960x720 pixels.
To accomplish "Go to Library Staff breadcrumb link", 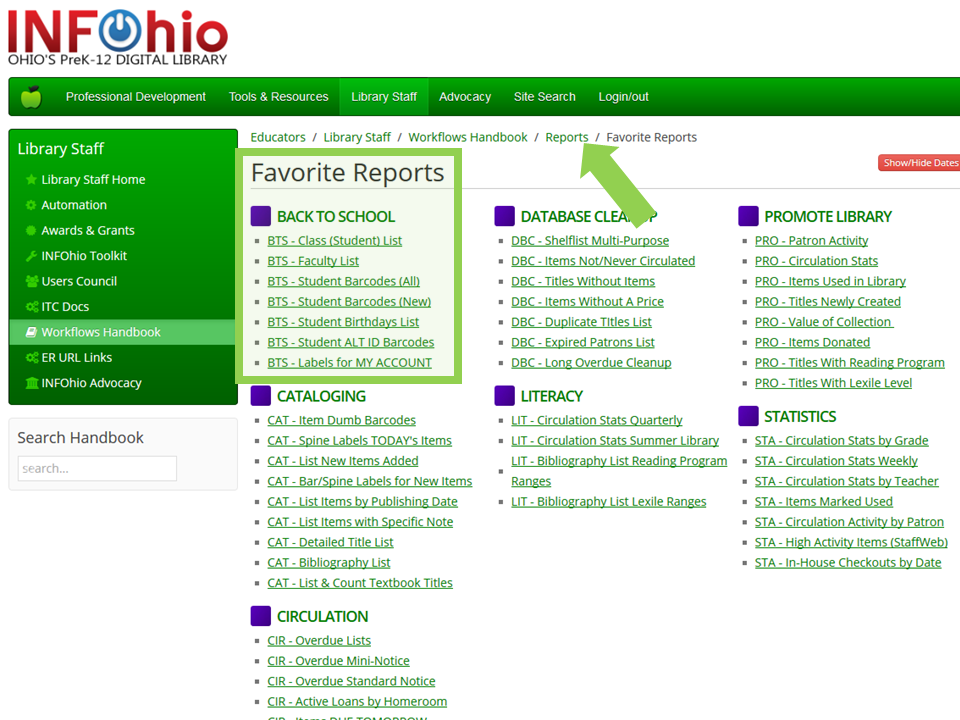I will pyautogui.click(x=357, y=137).
